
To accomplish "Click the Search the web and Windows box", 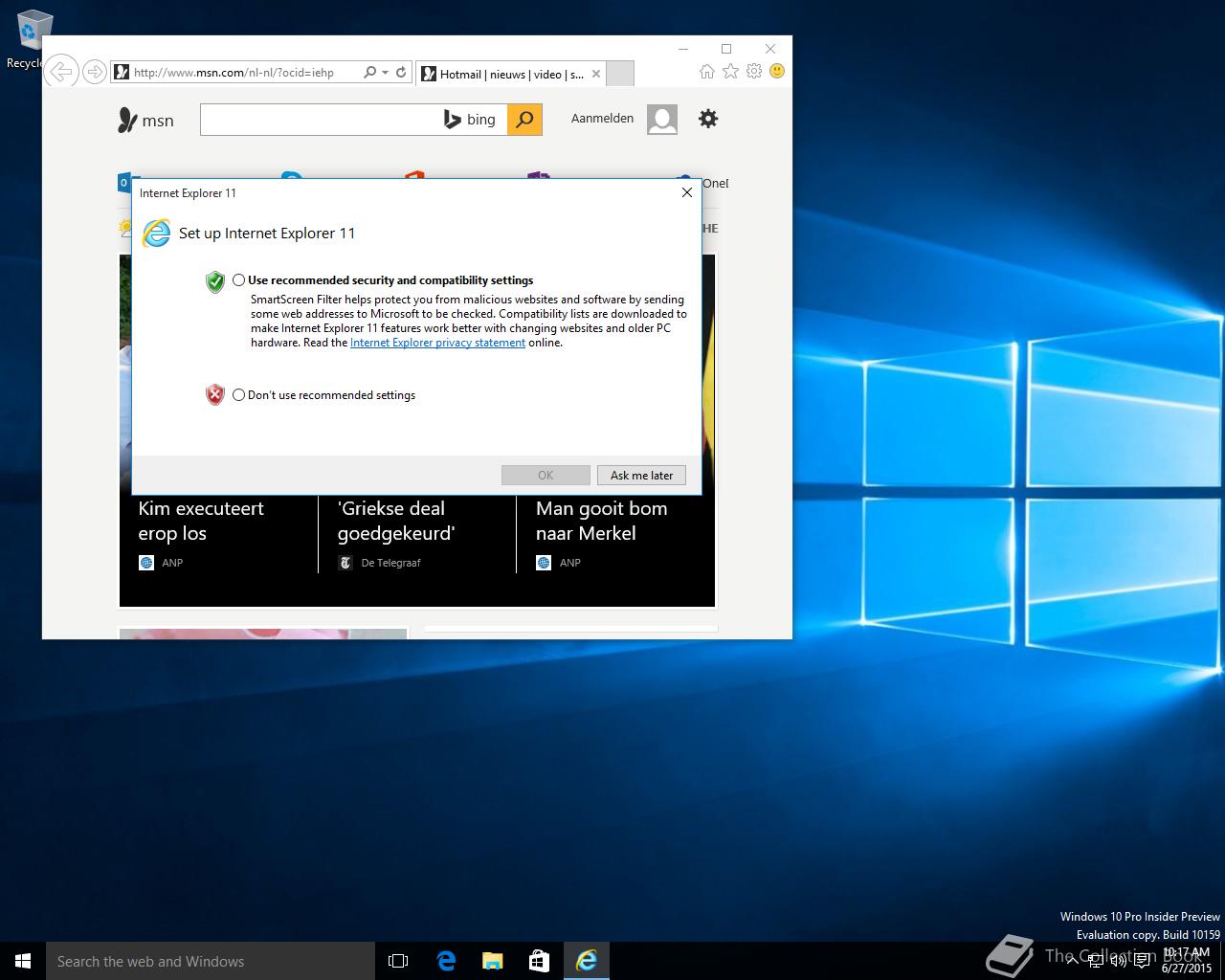I will click(211, 961).
